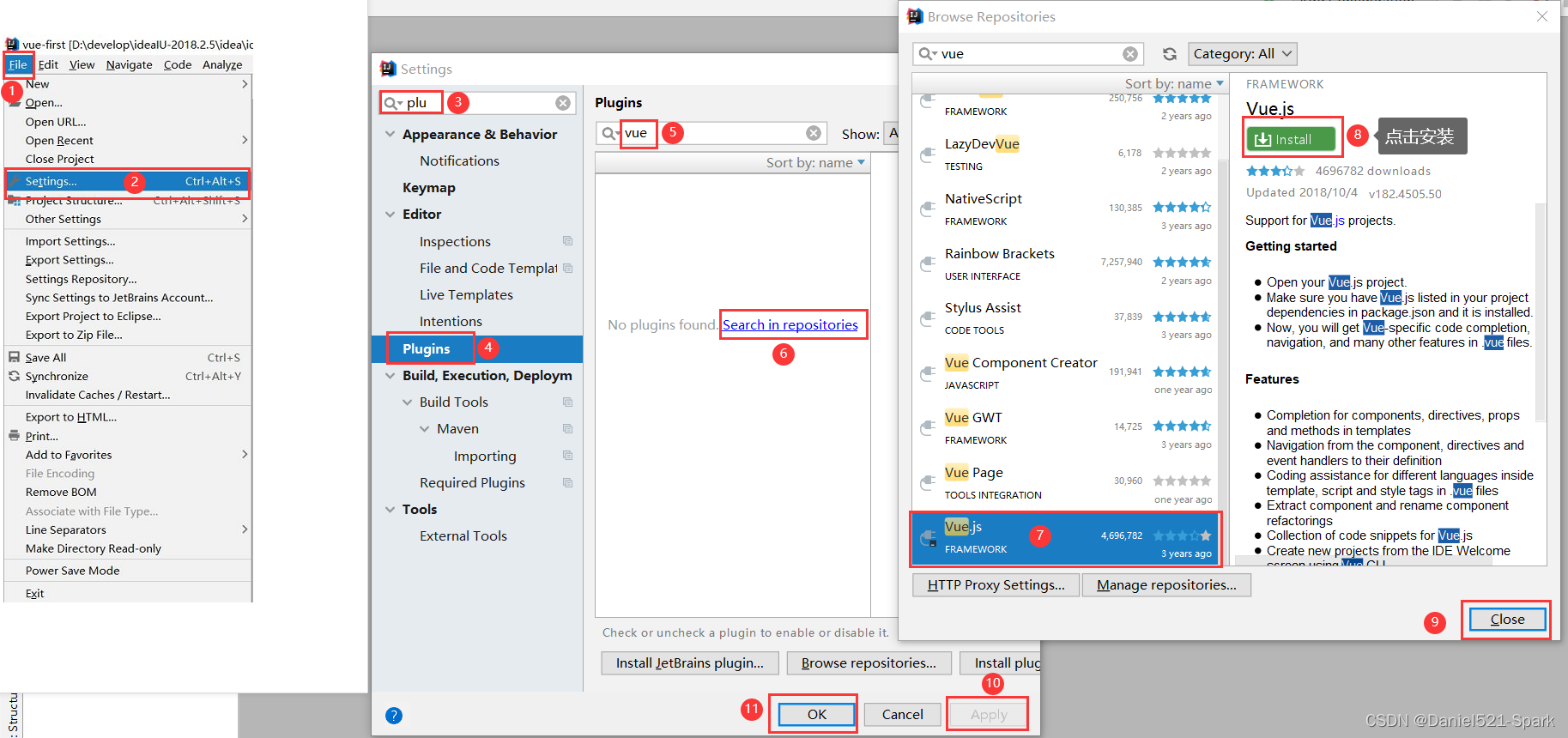The height and width of the screenshot is (738, 1568).
Task: Collapse the Build Tools tree node
Action: [407, 402]
